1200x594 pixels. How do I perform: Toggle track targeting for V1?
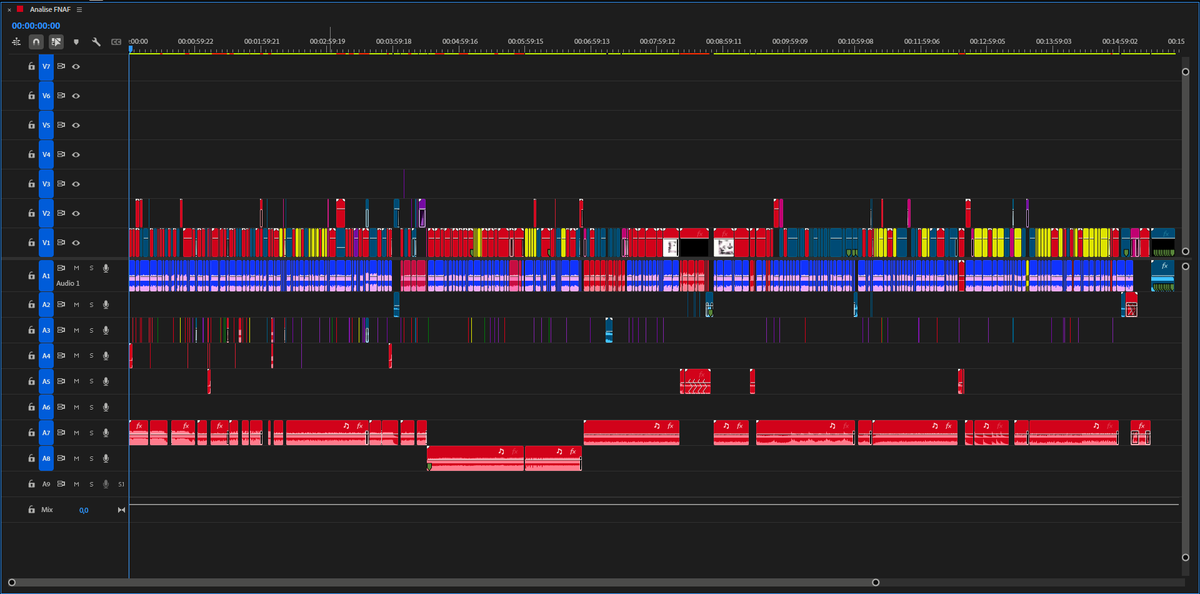46,243
